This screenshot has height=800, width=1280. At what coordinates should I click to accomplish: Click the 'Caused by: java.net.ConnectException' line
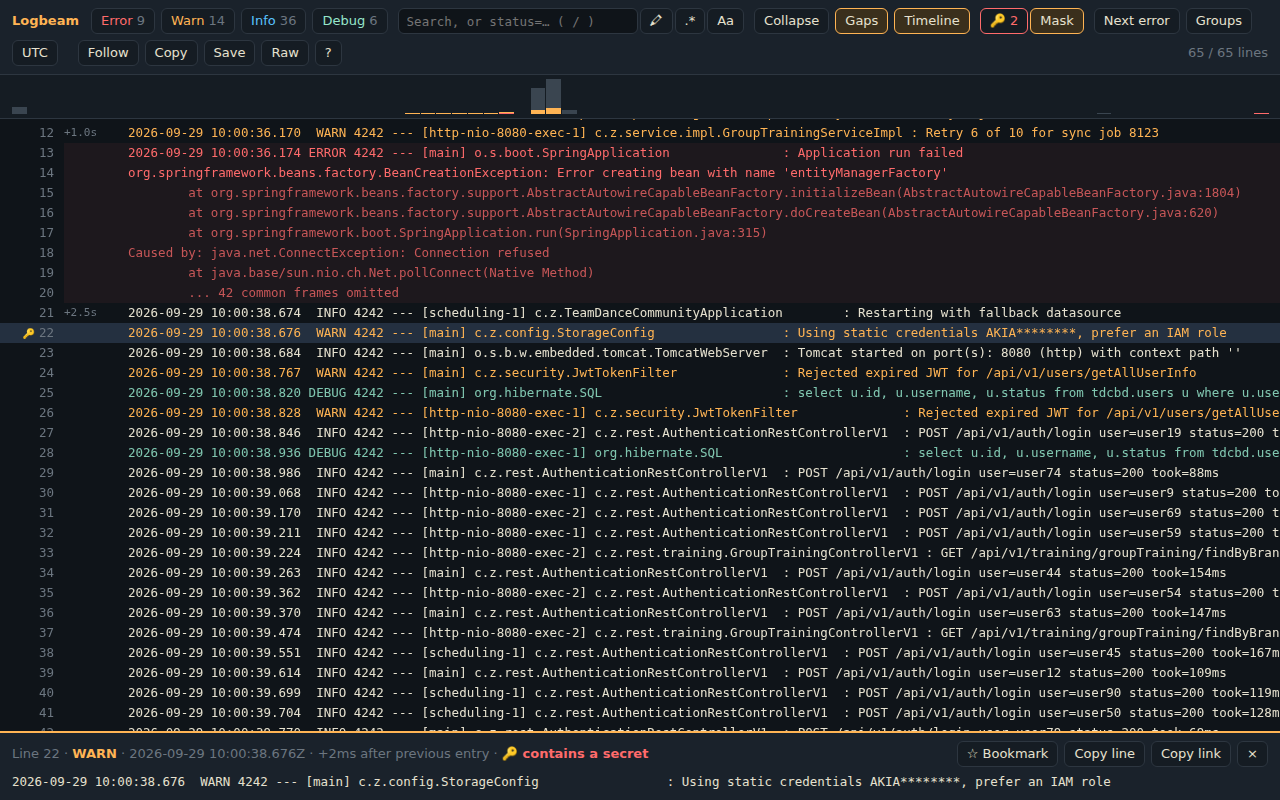pyautogui.click(x=640, y=253)
